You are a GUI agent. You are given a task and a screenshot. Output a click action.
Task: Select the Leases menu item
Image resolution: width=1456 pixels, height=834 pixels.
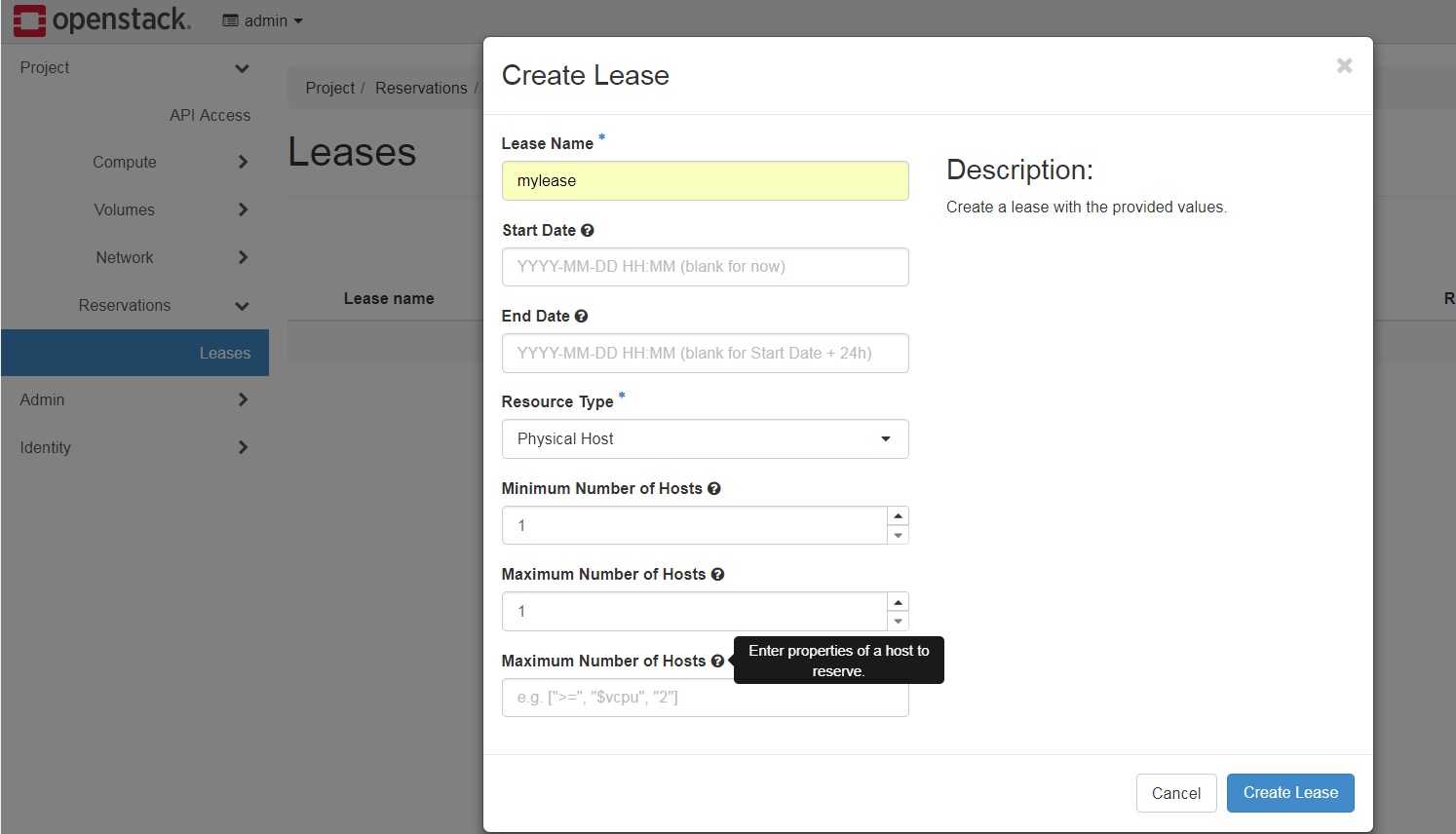(134, 353)
